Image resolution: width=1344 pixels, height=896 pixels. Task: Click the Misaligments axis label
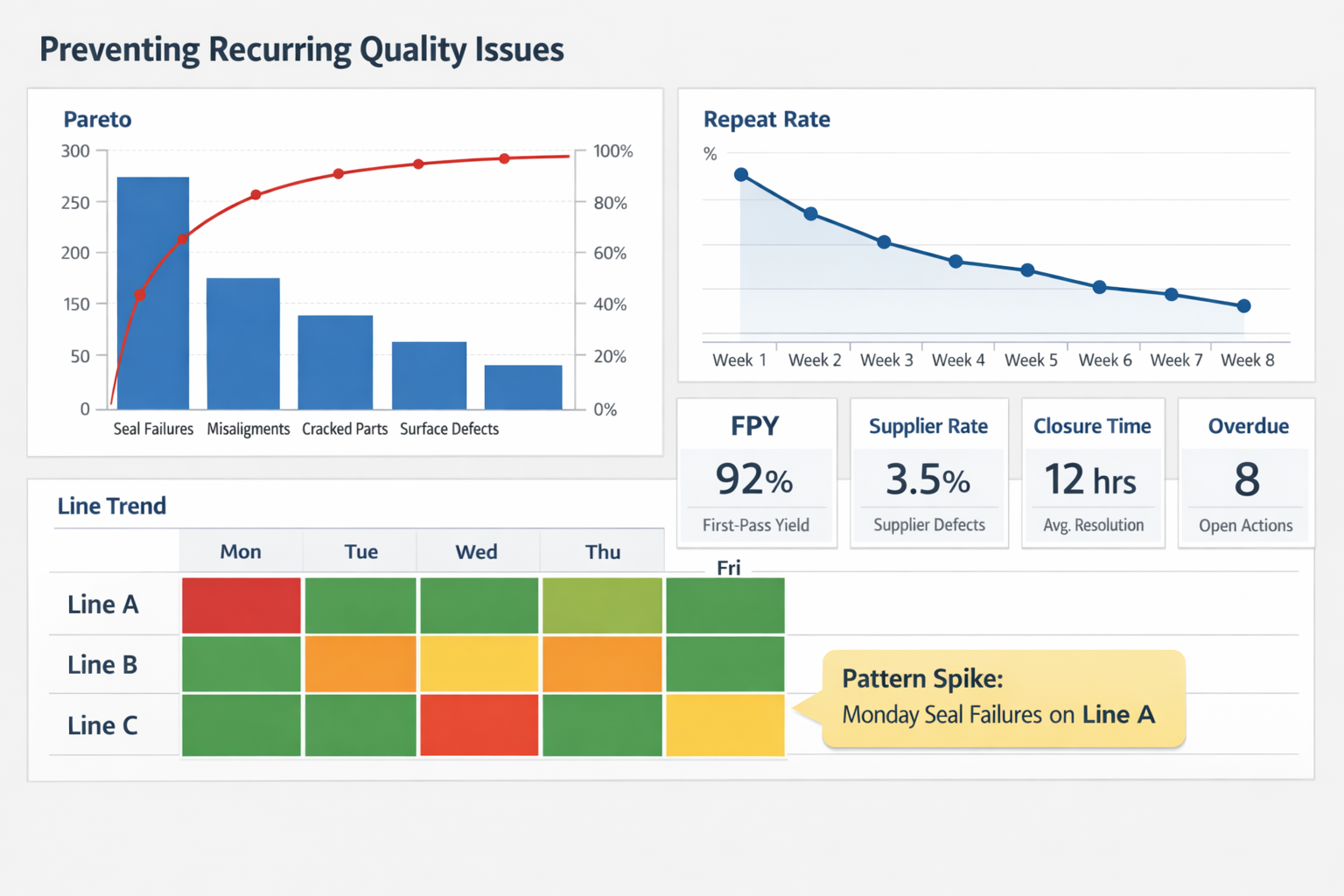point(248,429)
